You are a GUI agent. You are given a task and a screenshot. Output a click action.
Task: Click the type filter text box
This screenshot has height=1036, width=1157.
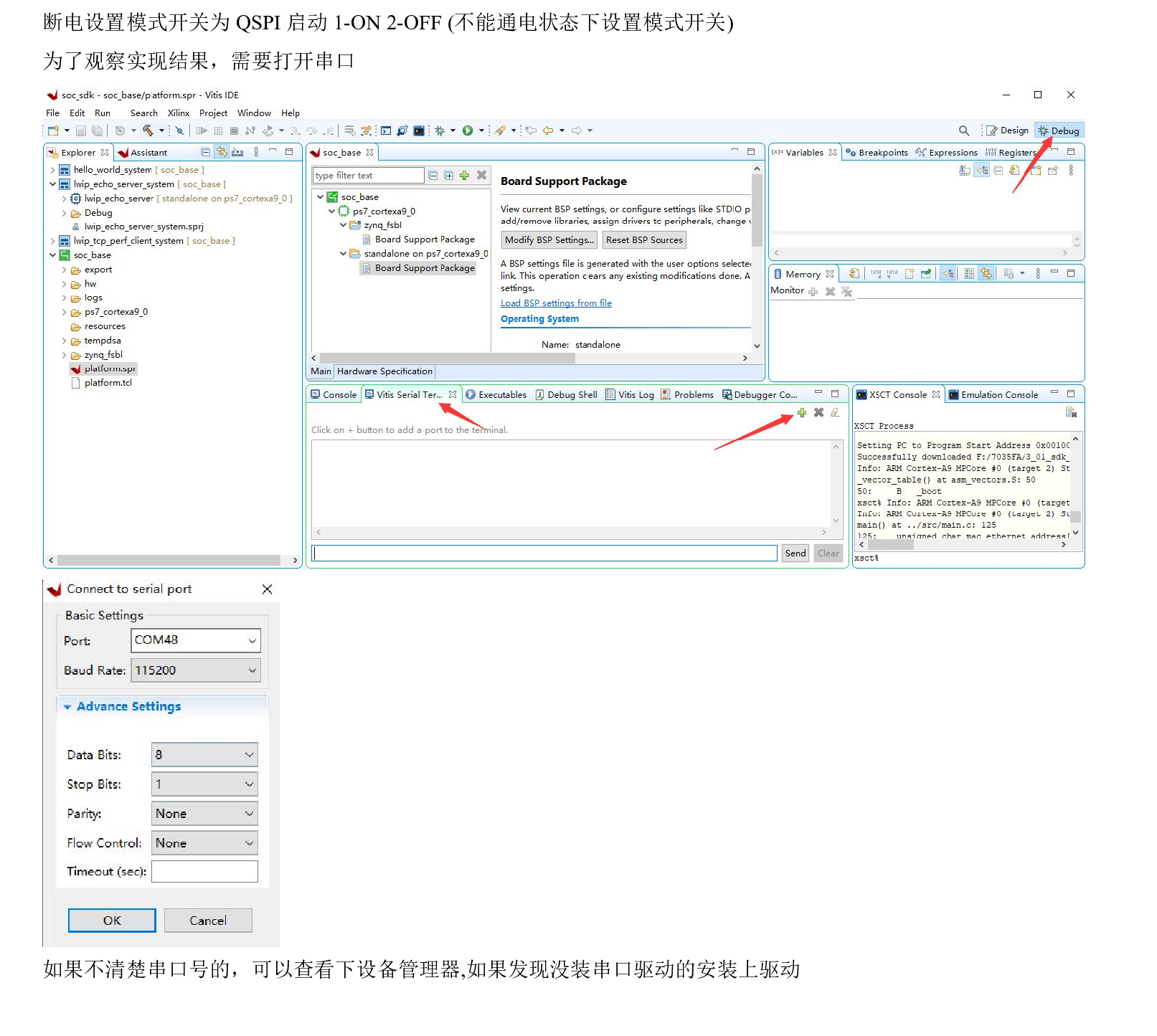tap(368, 176)
